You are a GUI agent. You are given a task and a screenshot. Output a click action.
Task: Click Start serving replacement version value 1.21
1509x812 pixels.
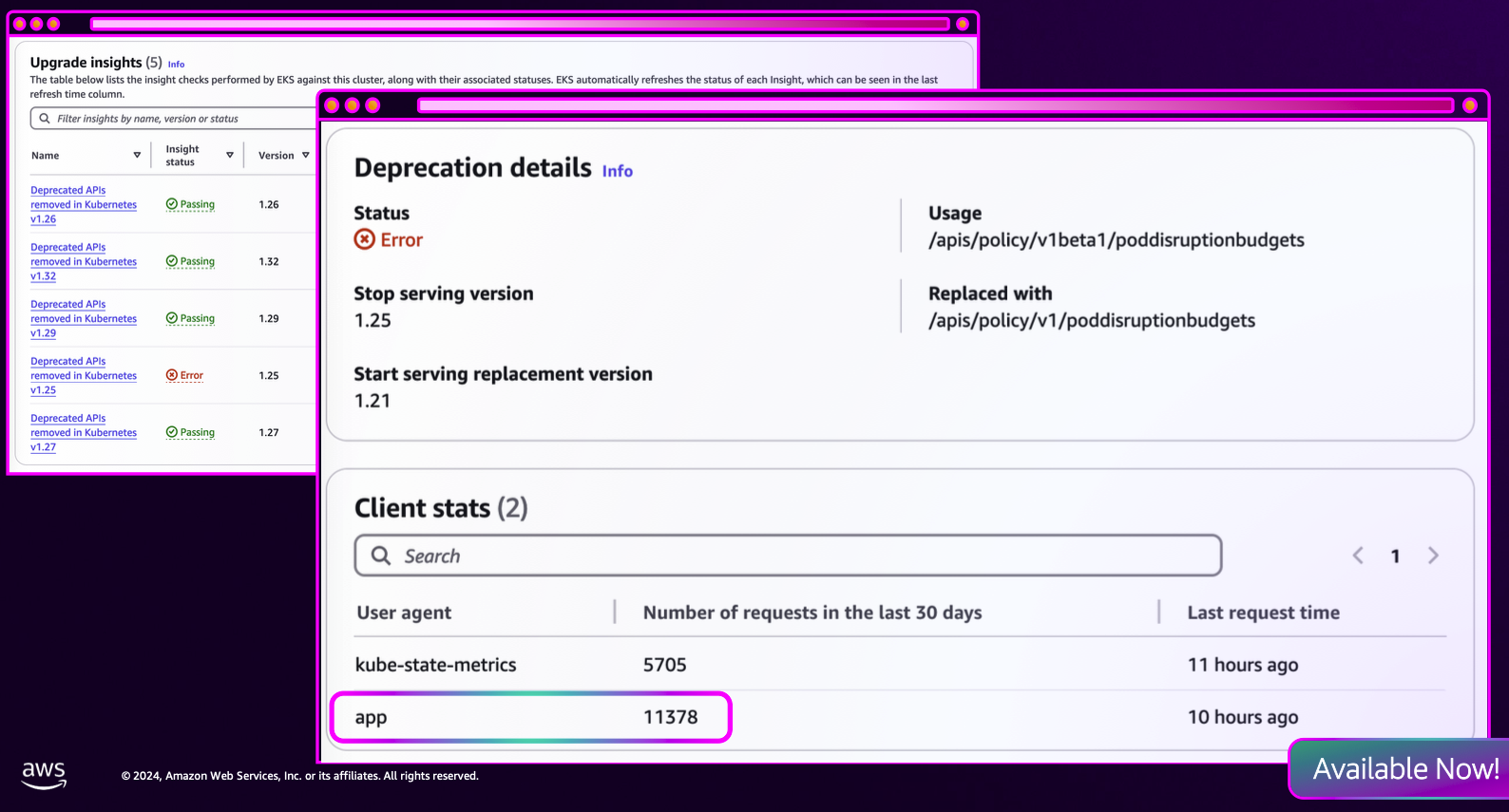(x=372, y=401)
